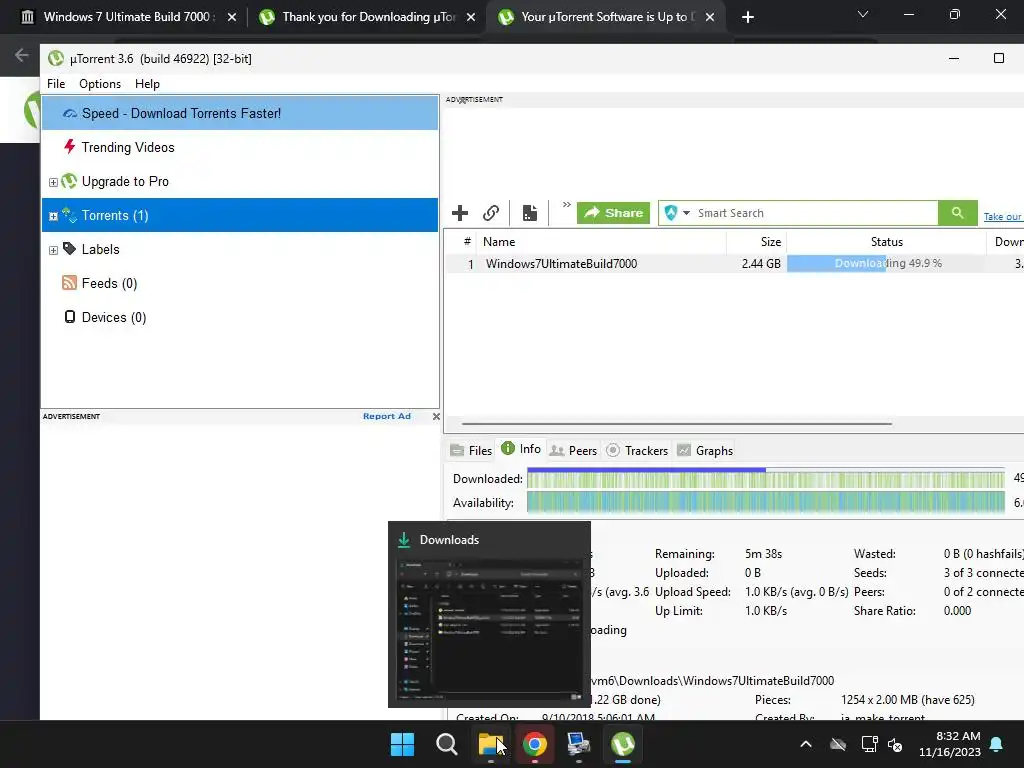Open a new browser tab
Image resolution: width=1024 pixels, height=768 pixels.
pos(748,17)
